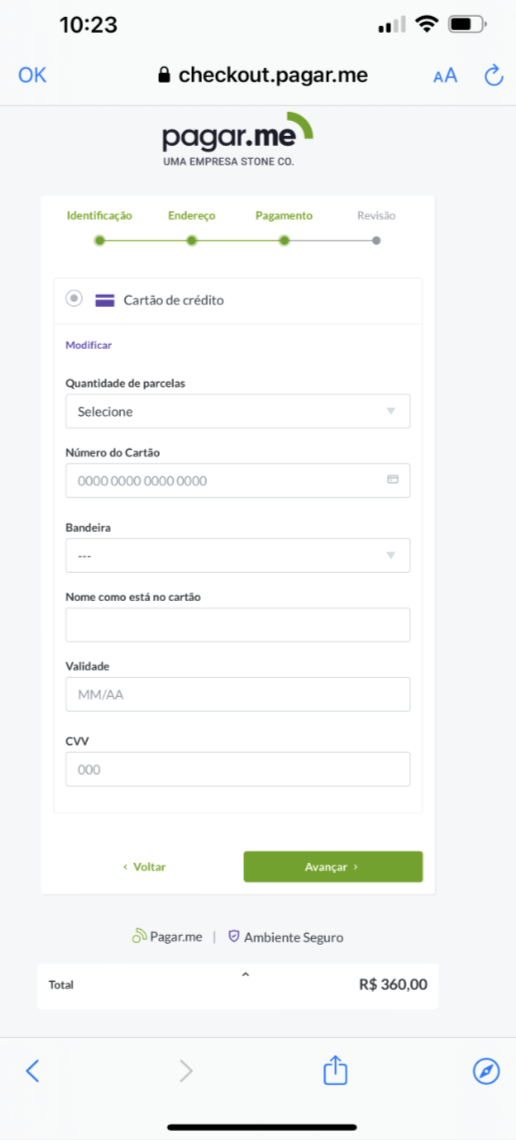Click the Avançar button
Screen dimensions: 516x1140
click(333, 867)
